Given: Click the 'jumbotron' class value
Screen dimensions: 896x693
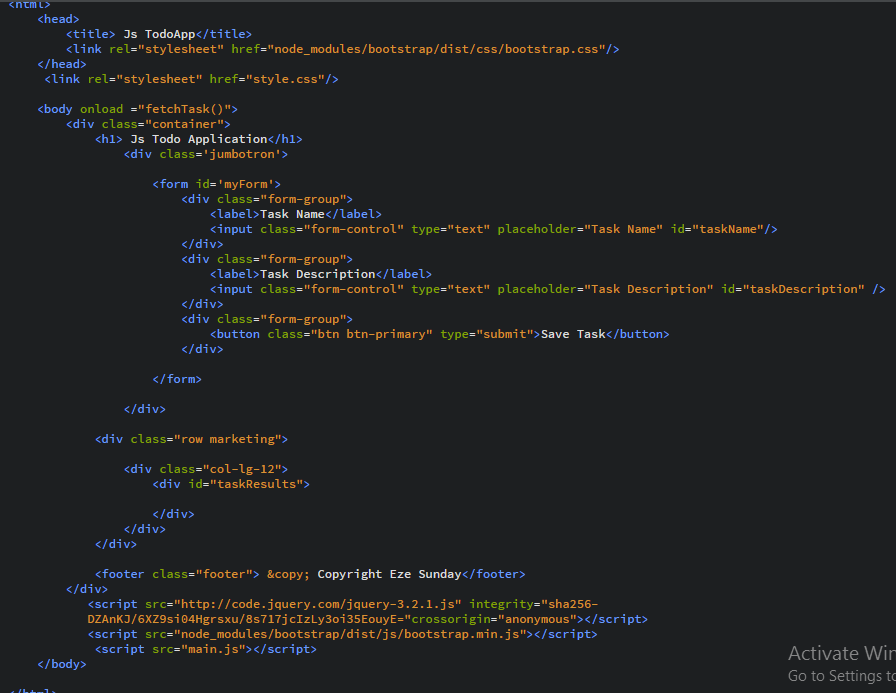Looking at the screenshot, I should point(242,154).
